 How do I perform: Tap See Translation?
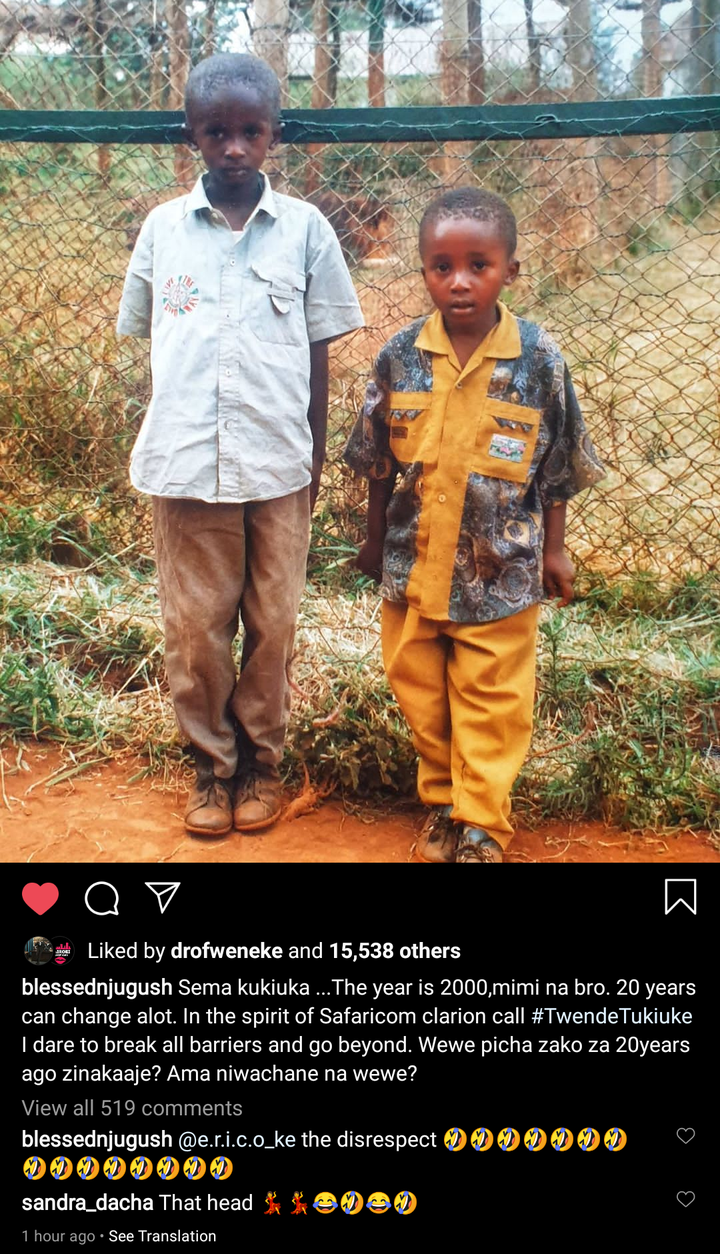[162, 1236]
